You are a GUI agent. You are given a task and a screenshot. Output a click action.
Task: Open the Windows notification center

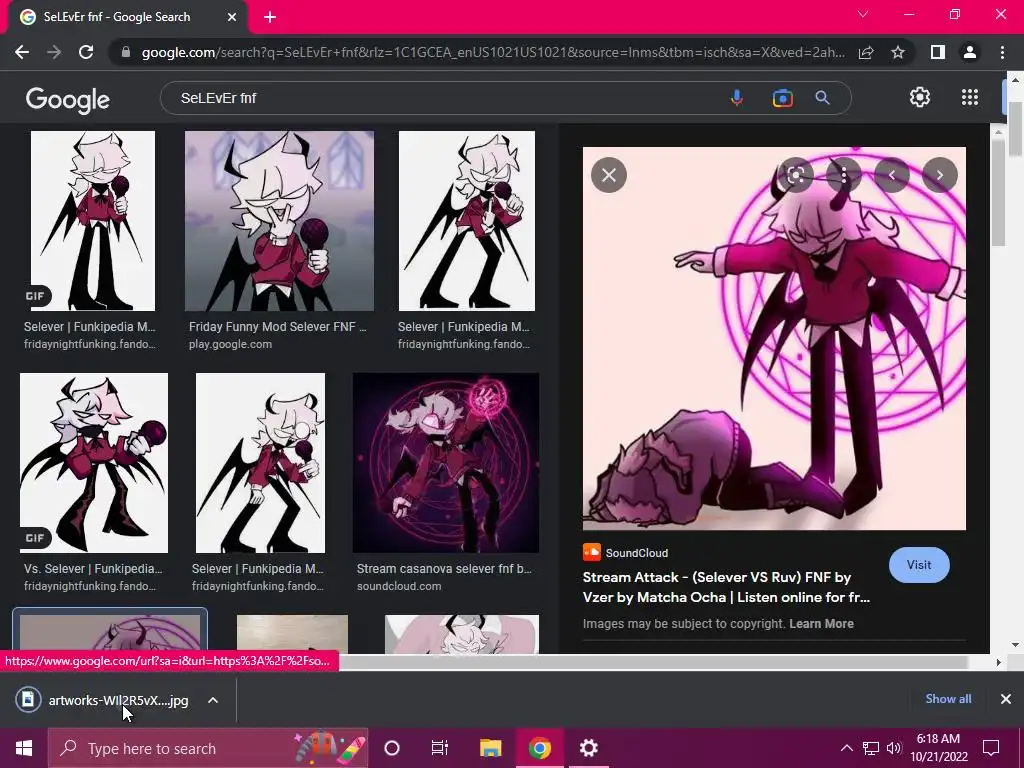pos(991,748)
